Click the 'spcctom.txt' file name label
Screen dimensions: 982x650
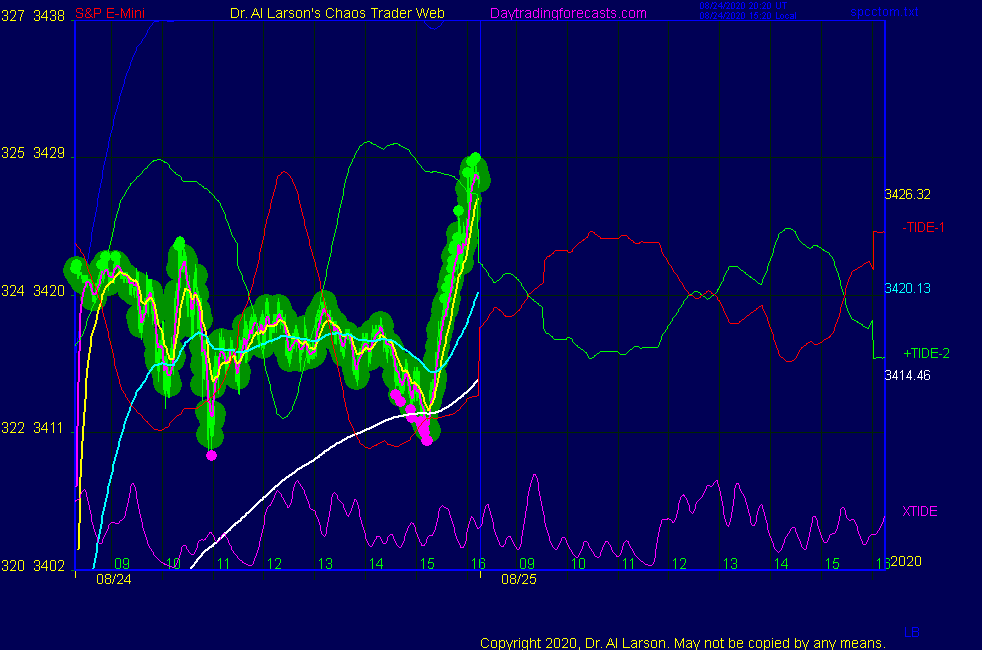(x=884, y=12)
